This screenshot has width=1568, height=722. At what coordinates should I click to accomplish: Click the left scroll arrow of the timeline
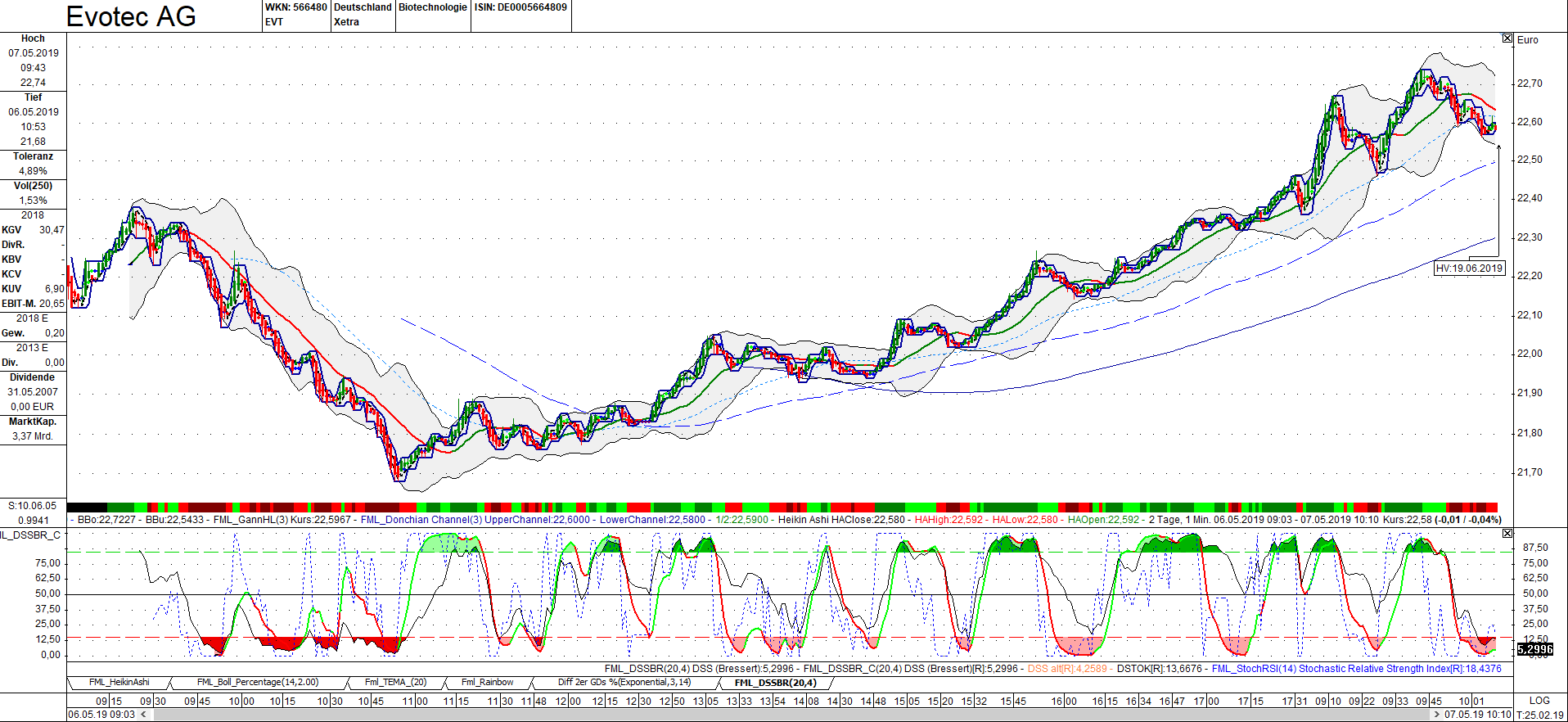click(x=143, y=715)
